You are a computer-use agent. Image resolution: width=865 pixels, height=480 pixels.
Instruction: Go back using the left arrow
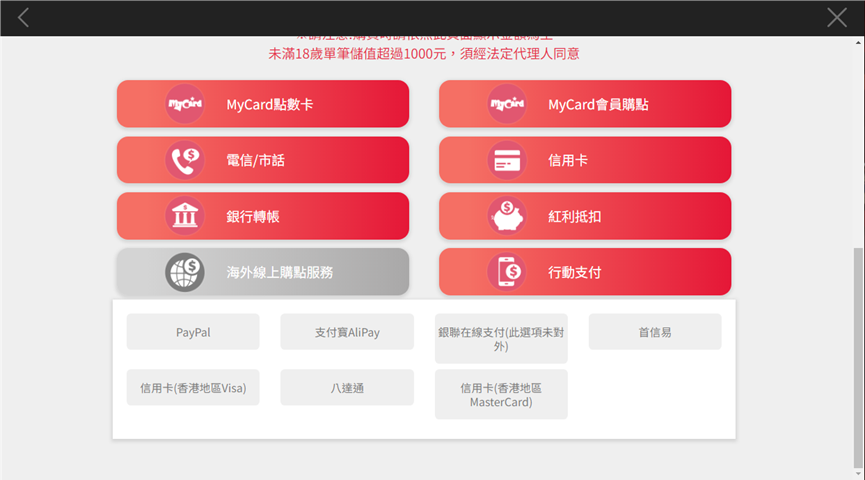(x=23, y=18)
